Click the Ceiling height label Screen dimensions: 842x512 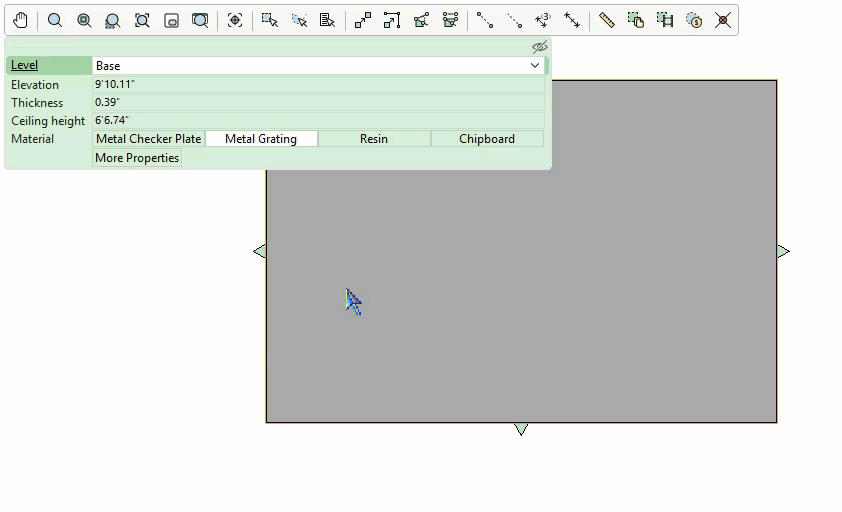pyautogui.click(x=48, y=121)
